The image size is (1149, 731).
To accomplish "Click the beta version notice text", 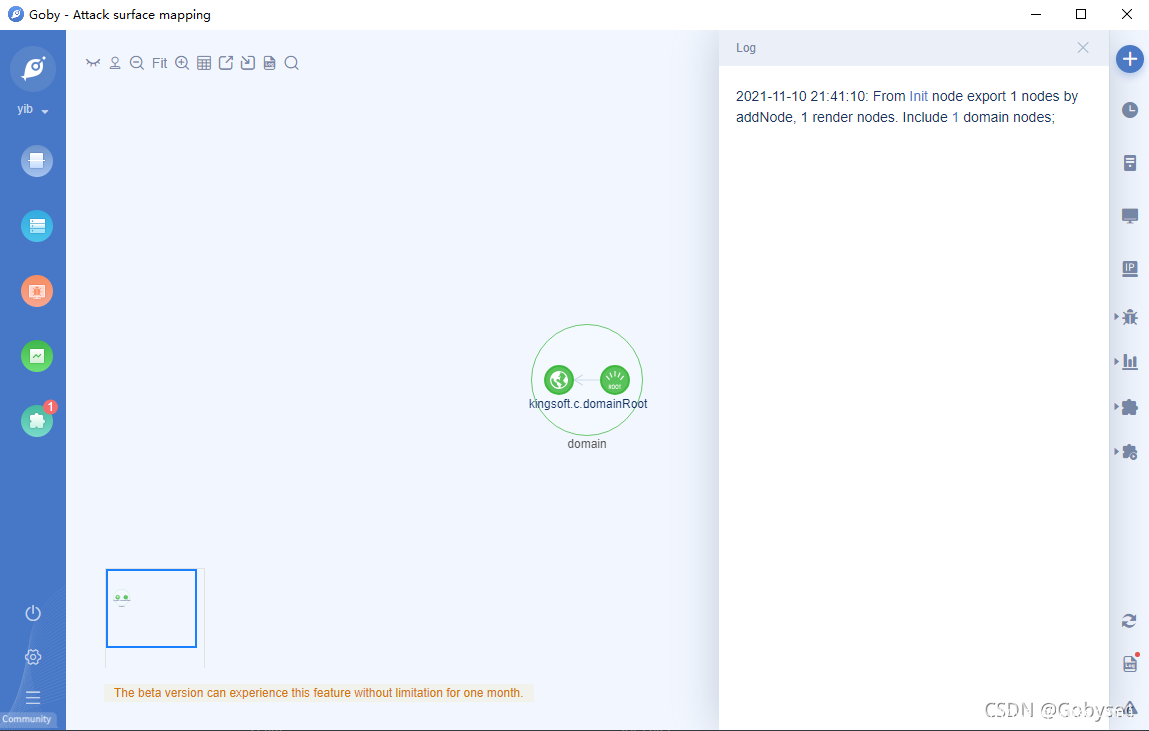I will (319, 693).
